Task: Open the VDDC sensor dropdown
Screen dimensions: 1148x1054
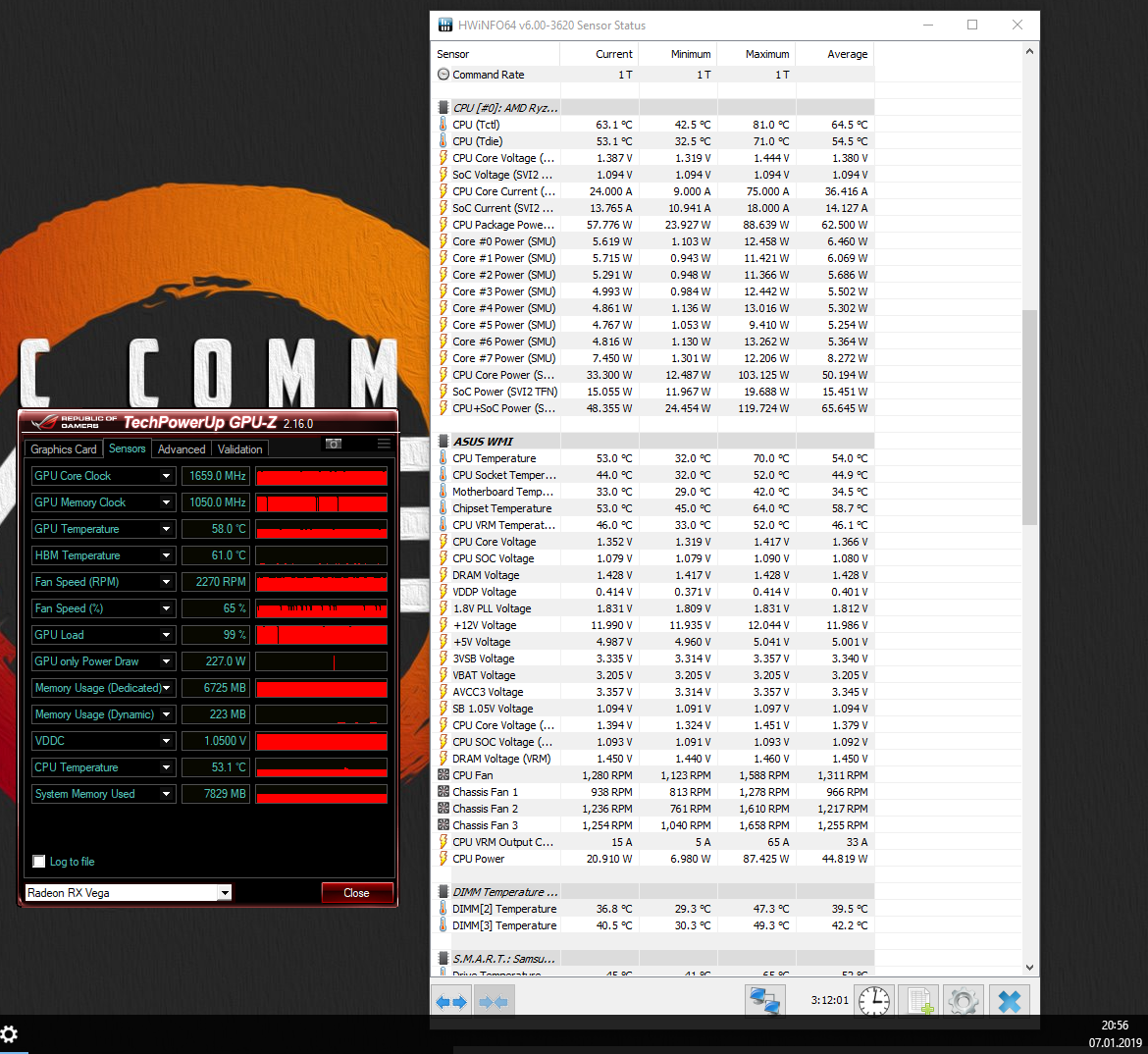Action: coord(166,741)
